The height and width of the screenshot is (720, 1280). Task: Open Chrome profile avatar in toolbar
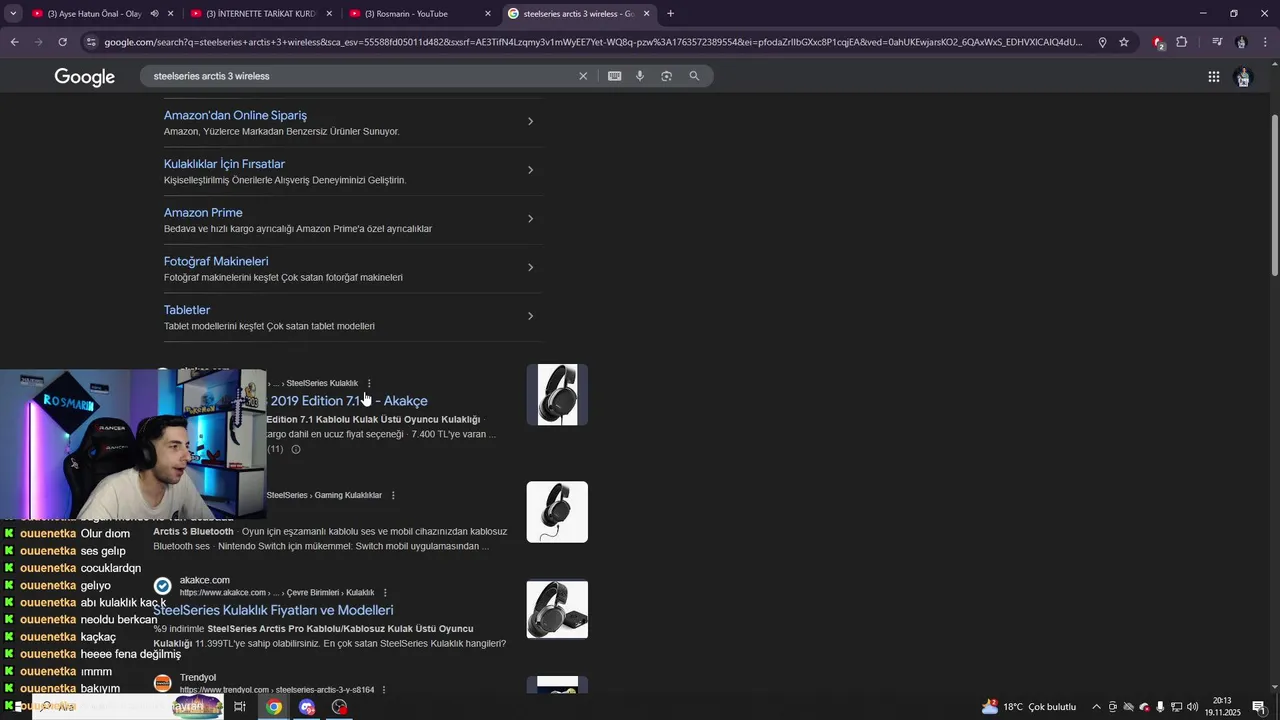click(1241, 42)
